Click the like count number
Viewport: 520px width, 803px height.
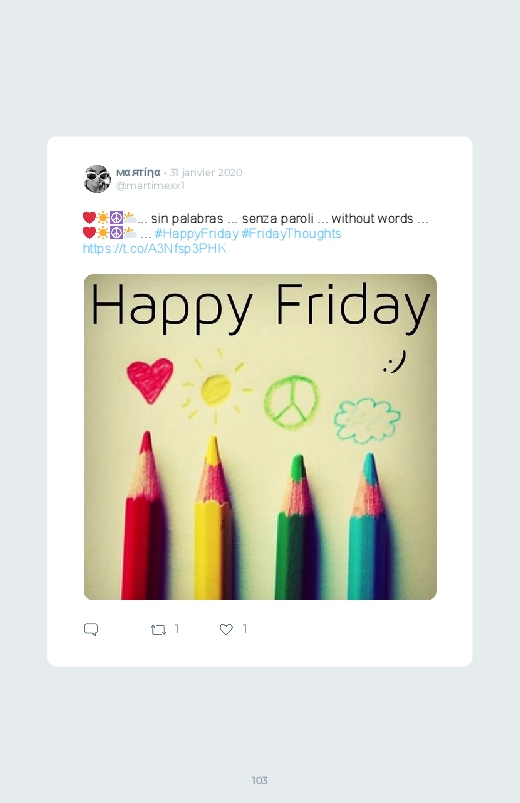tap(245, 629)
